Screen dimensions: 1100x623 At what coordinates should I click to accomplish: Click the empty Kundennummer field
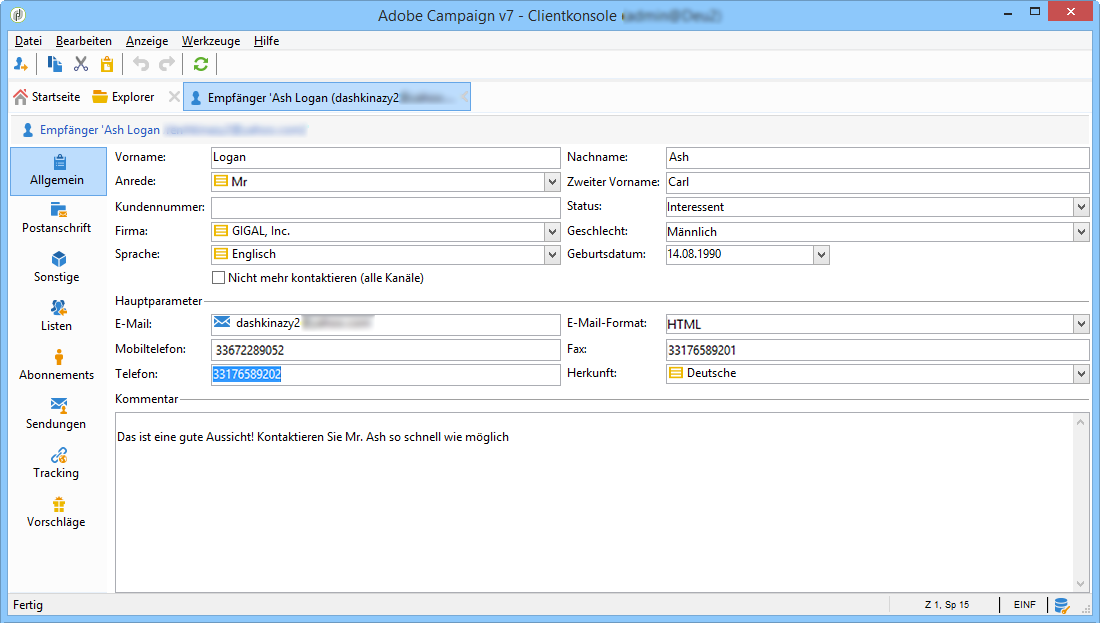[385, 208]
